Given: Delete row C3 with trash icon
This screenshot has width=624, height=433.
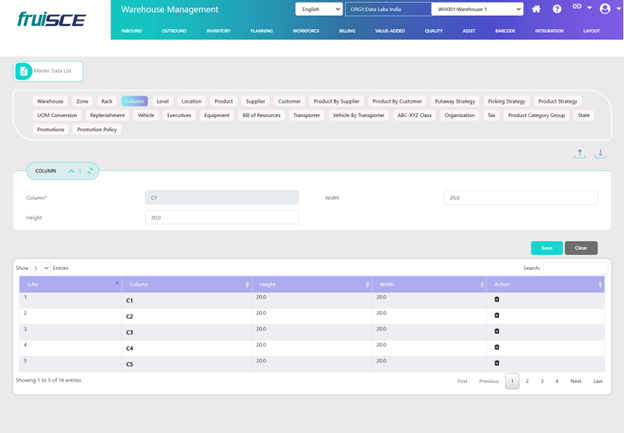Looking at the screenshot, I should [497, 331].
